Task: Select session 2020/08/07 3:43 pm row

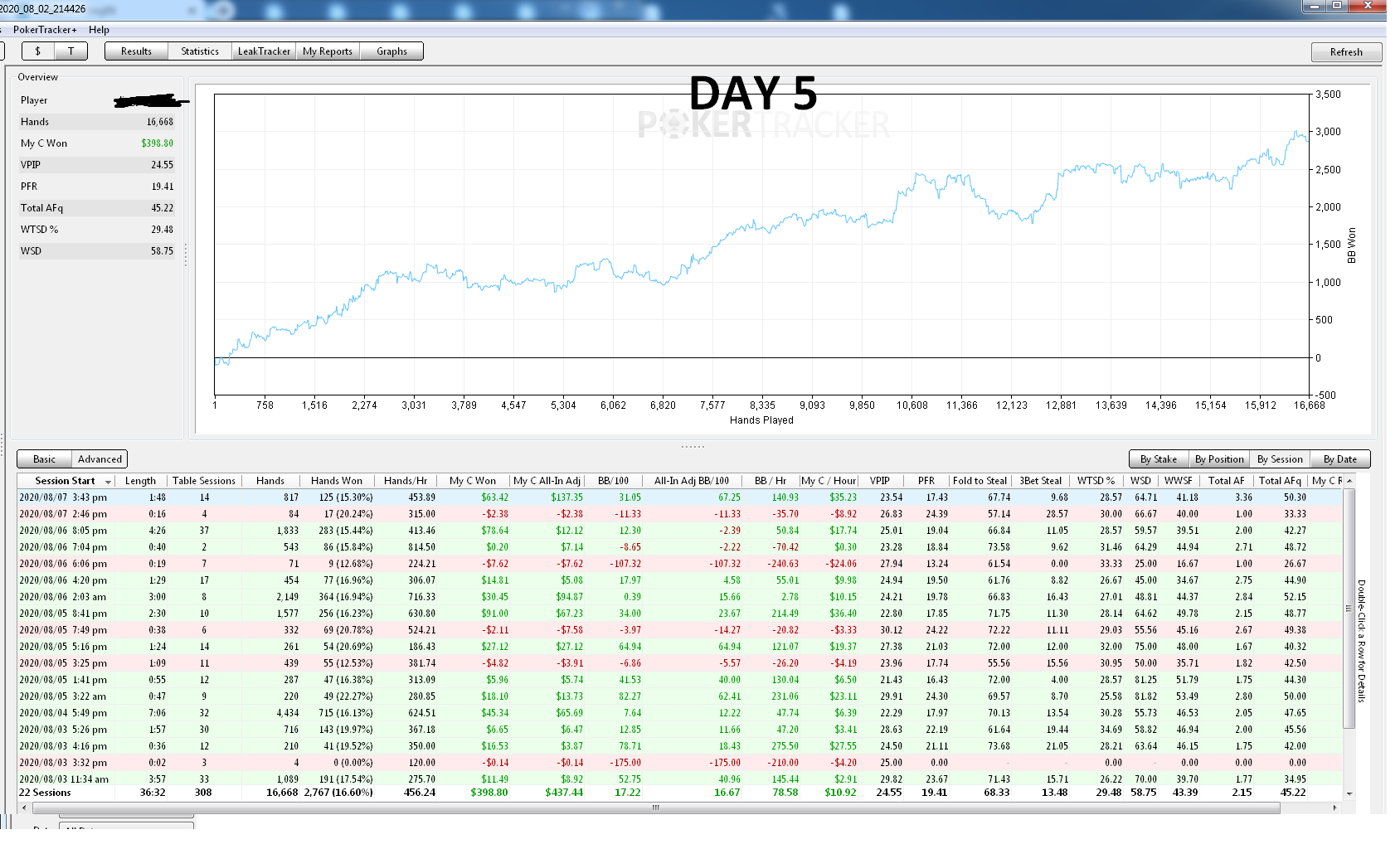Action: (x=679, y=497)
